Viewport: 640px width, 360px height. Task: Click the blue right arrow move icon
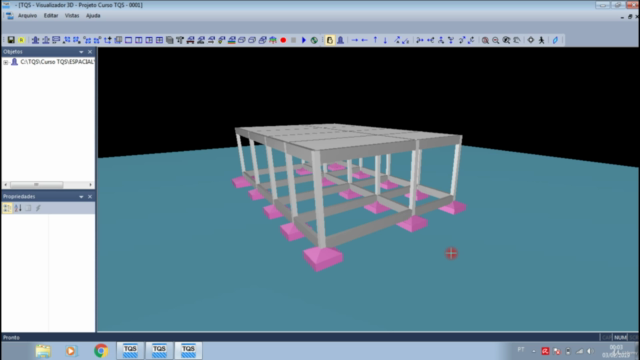tap(354, 40)
